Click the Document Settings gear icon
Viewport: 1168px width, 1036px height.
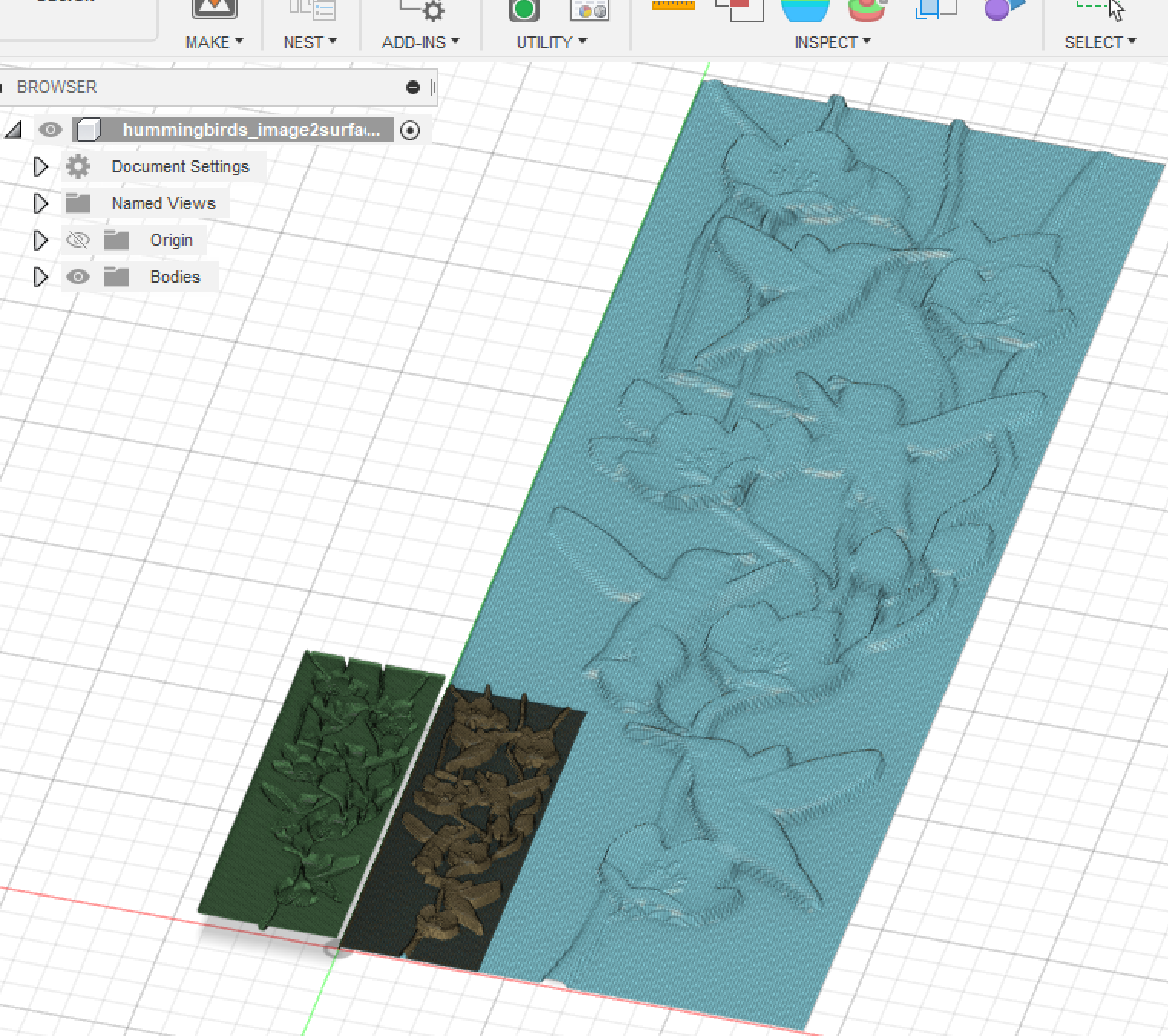click(x=77, y=166)
